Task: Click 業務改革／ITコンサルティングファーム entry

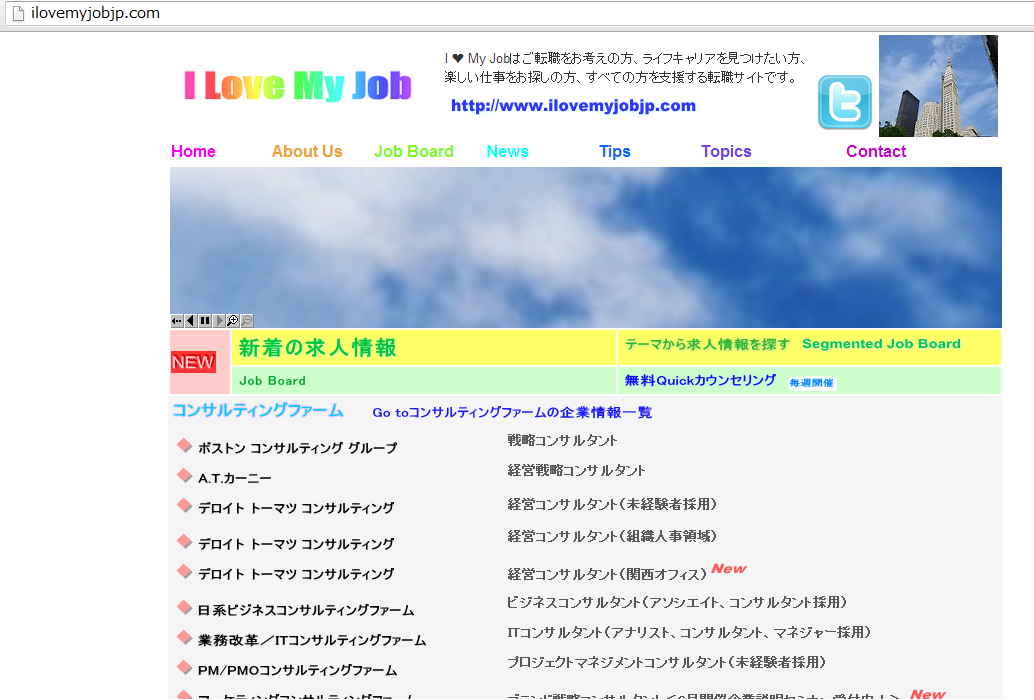Action: pyautogui.click(x=312, y=639)
